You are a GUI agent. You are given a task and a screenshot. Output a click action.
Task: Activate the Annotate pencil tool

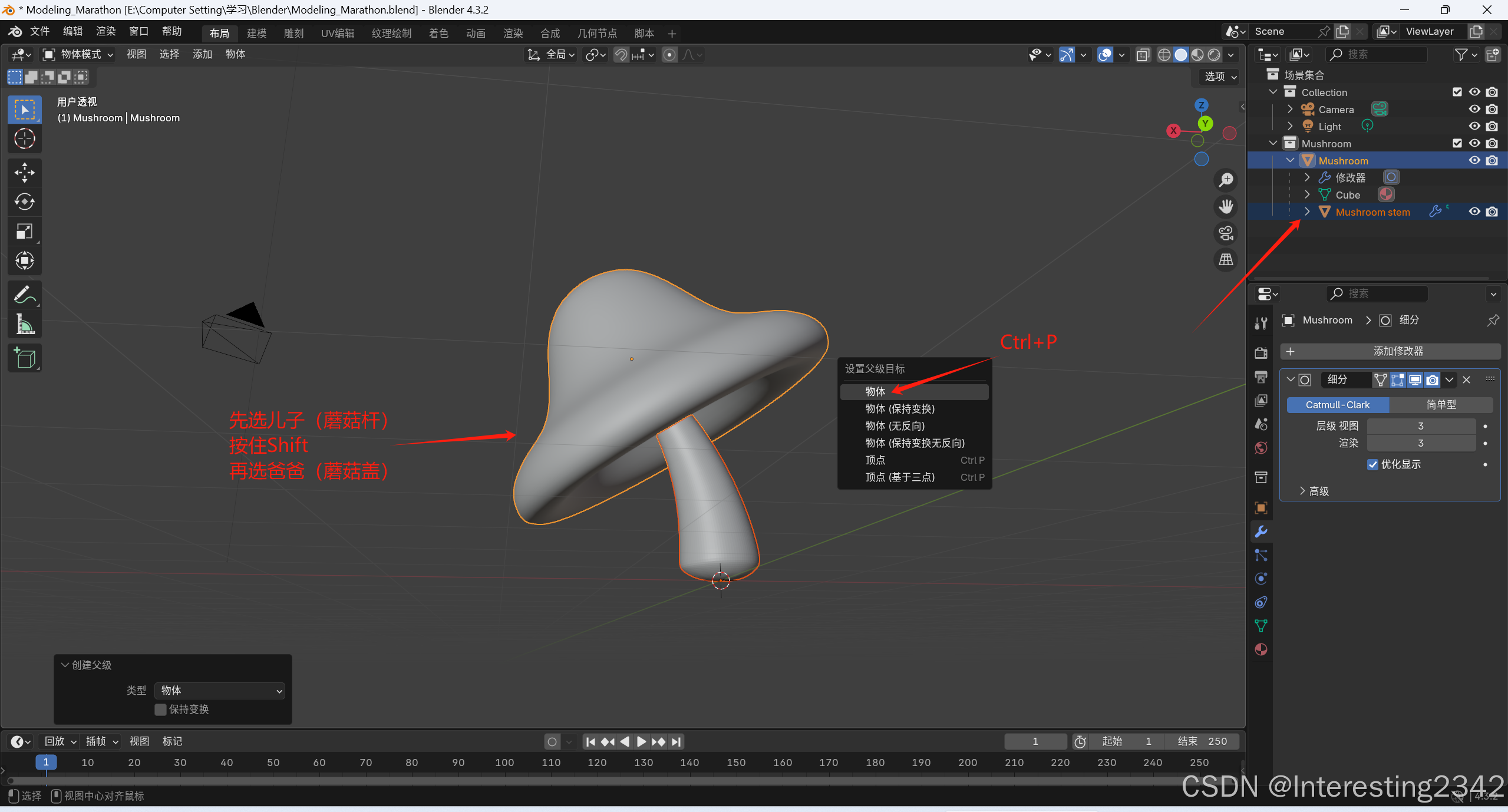click(24, 295)
